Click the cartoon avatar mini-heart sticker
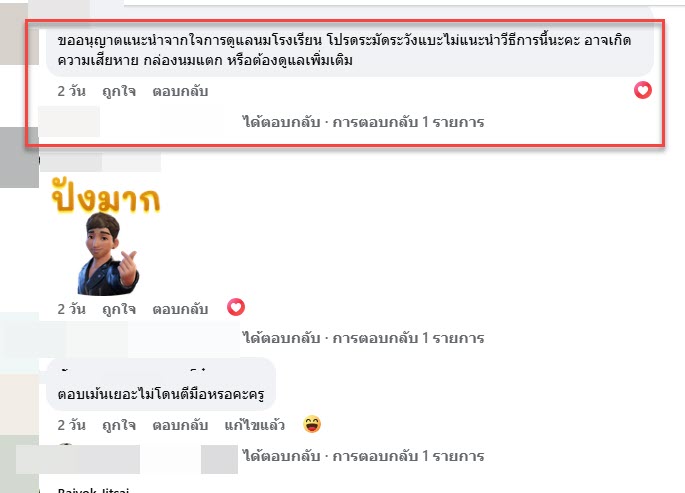The image size is (685, 493). click(x=108, y=254)
